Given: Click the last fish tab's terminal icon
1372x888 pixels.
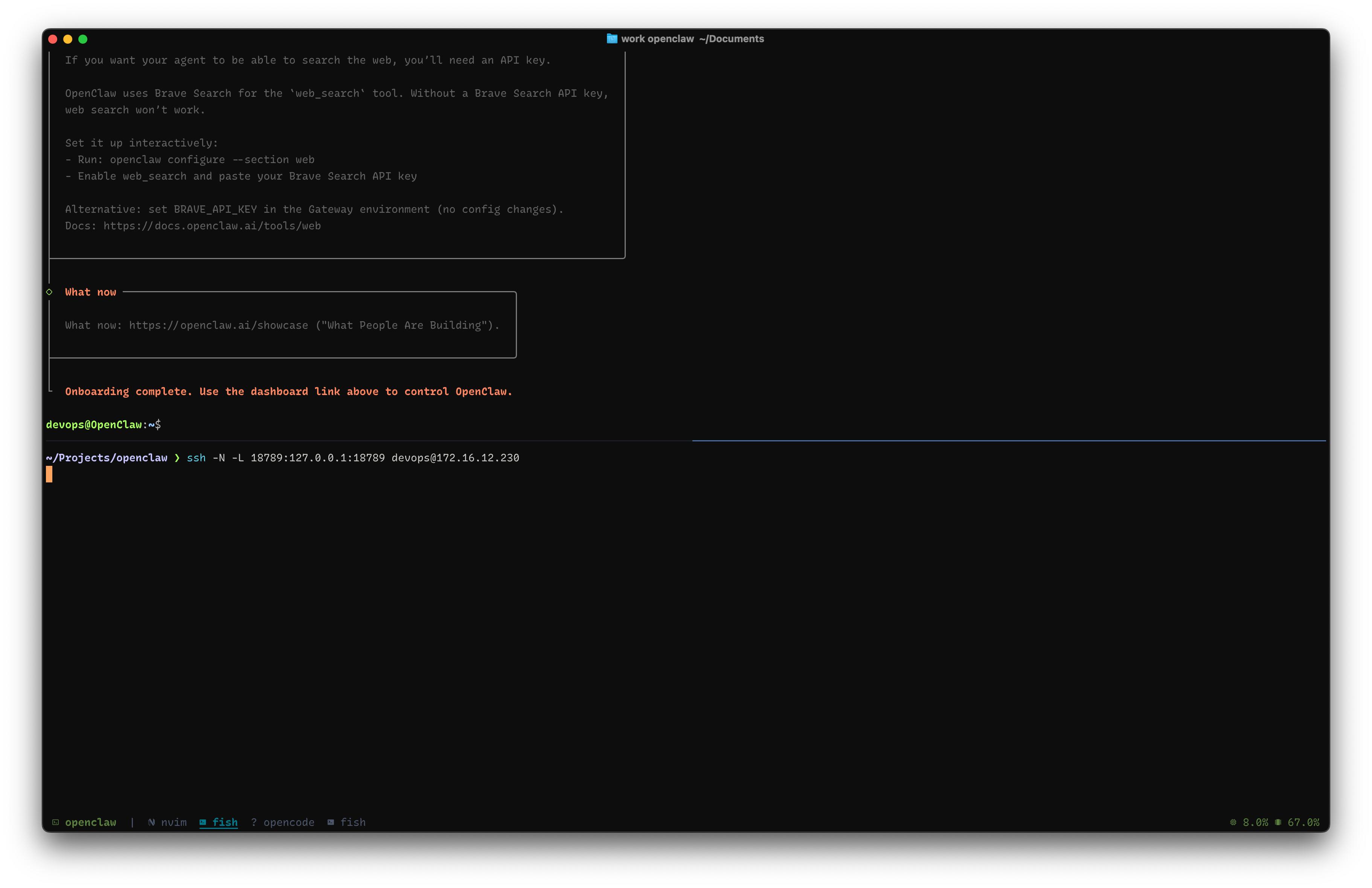Looking at the screenshot, I should point(331,822).
